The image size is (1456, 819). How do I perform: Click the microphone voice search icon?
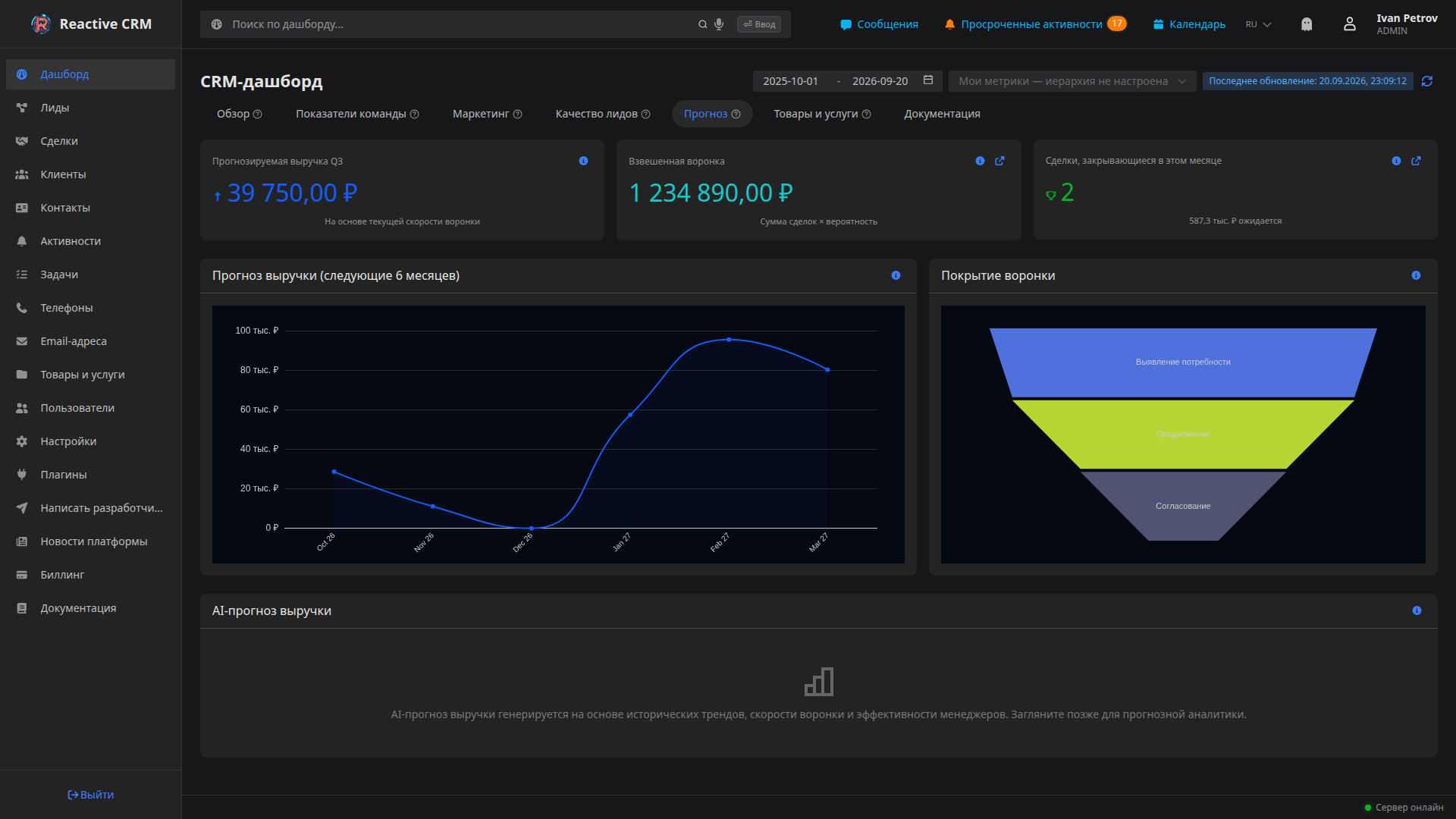[719, 24]
